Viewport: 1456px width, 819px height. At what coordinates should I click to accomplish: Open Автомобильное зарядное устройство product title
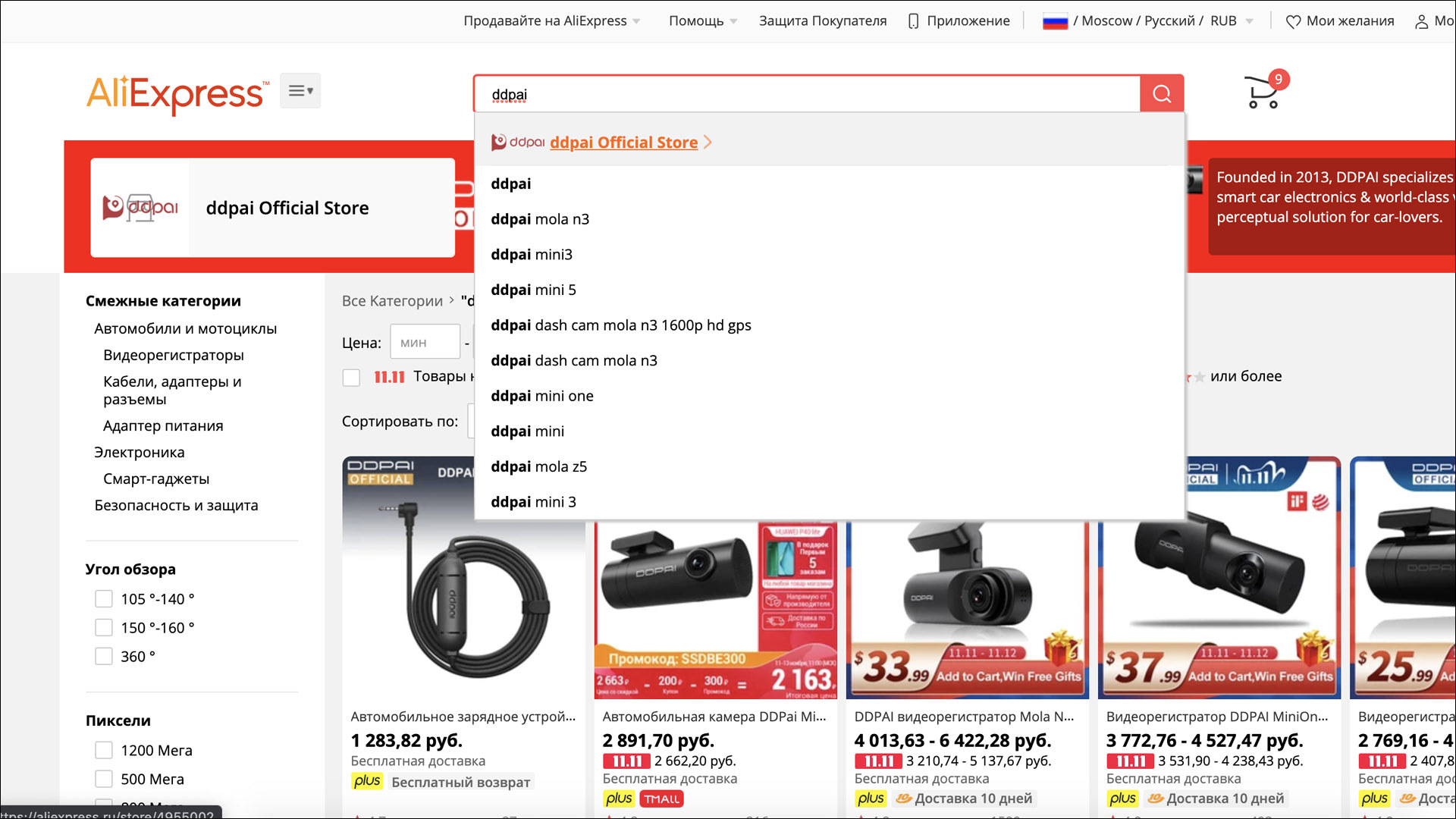(463, 717)
